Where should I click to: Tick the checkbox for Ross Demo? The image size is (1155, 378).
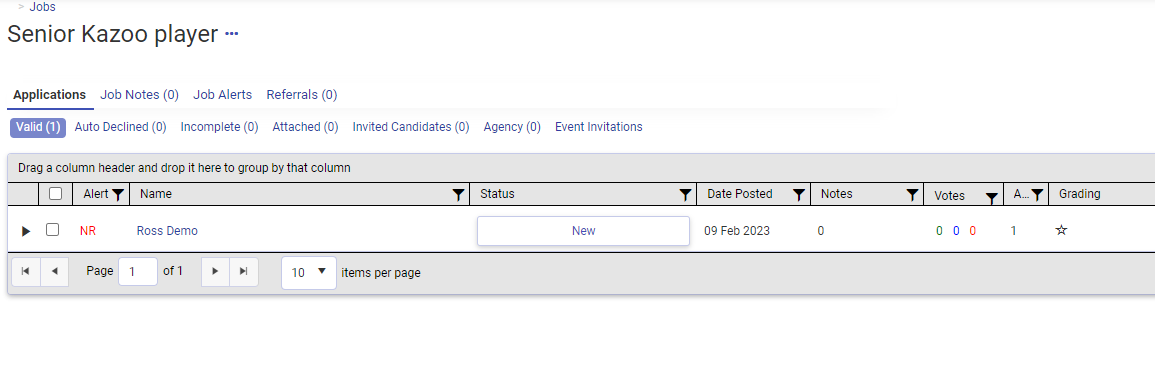[x=52, y=230]
